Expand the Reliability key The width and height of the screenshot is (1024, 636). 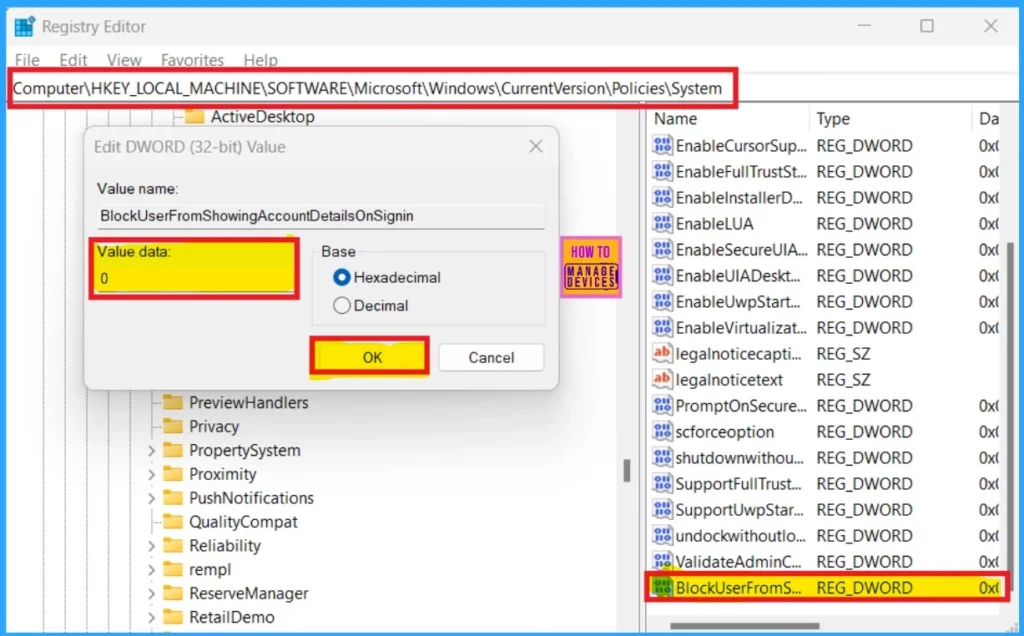pos(152,546)
